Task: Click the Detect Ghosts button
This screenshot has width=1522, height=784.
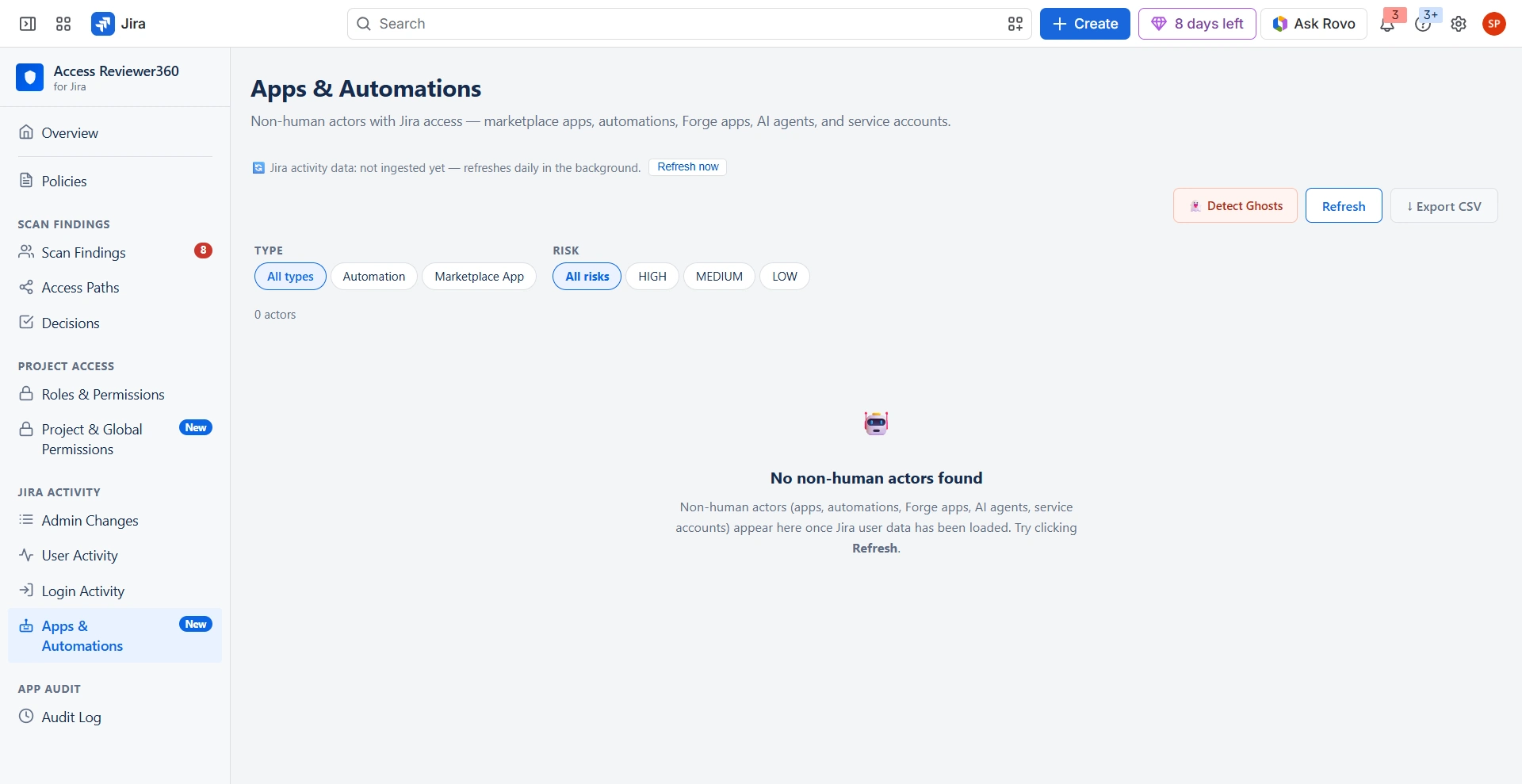Action: [x=1235, y=205]
